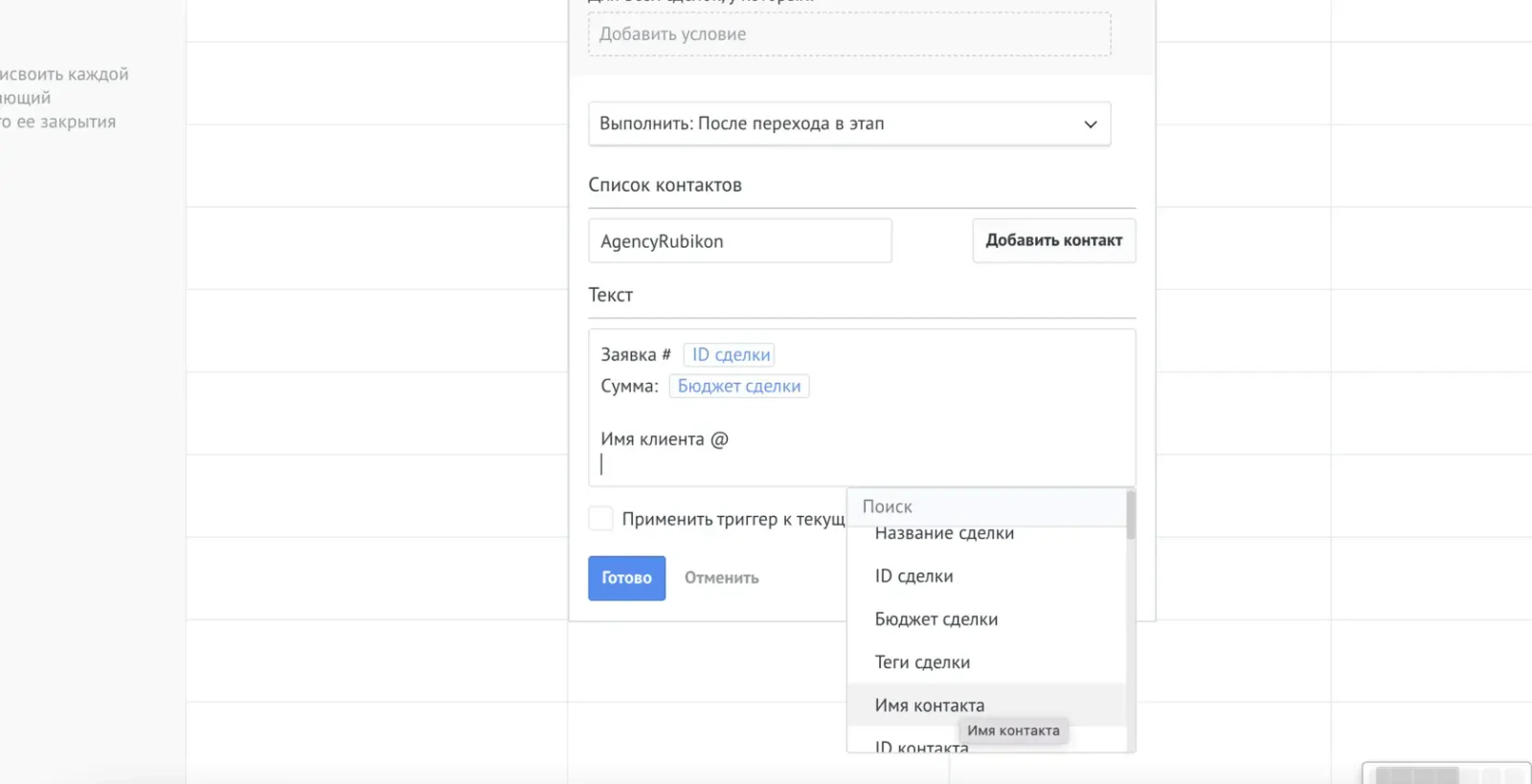Click the 'Поиск' search field
Image resolution: width=1532 pixels, height=784 pixels.
tap(986, 506)
